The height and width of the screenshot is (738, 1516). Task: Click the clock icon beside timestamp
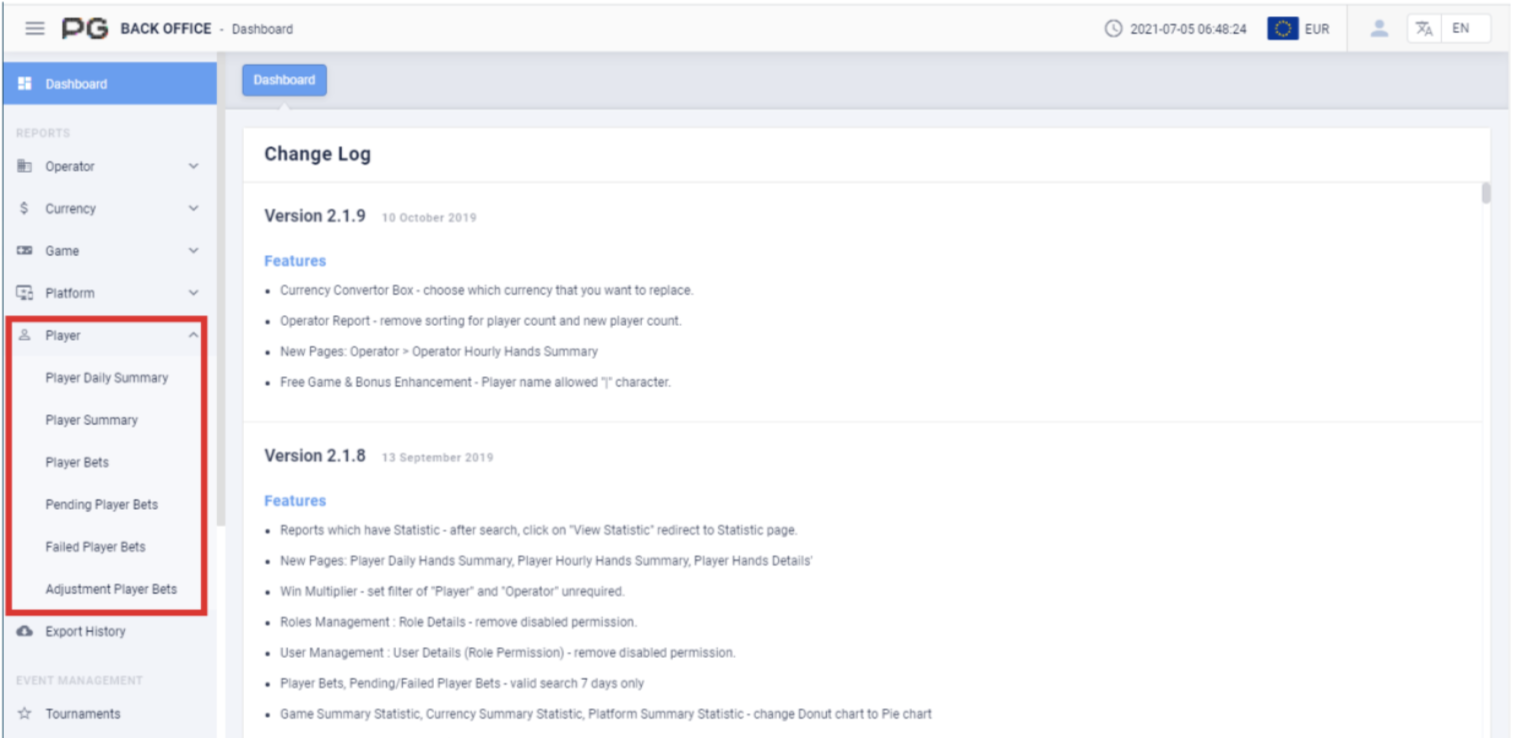click(1113, 29)
